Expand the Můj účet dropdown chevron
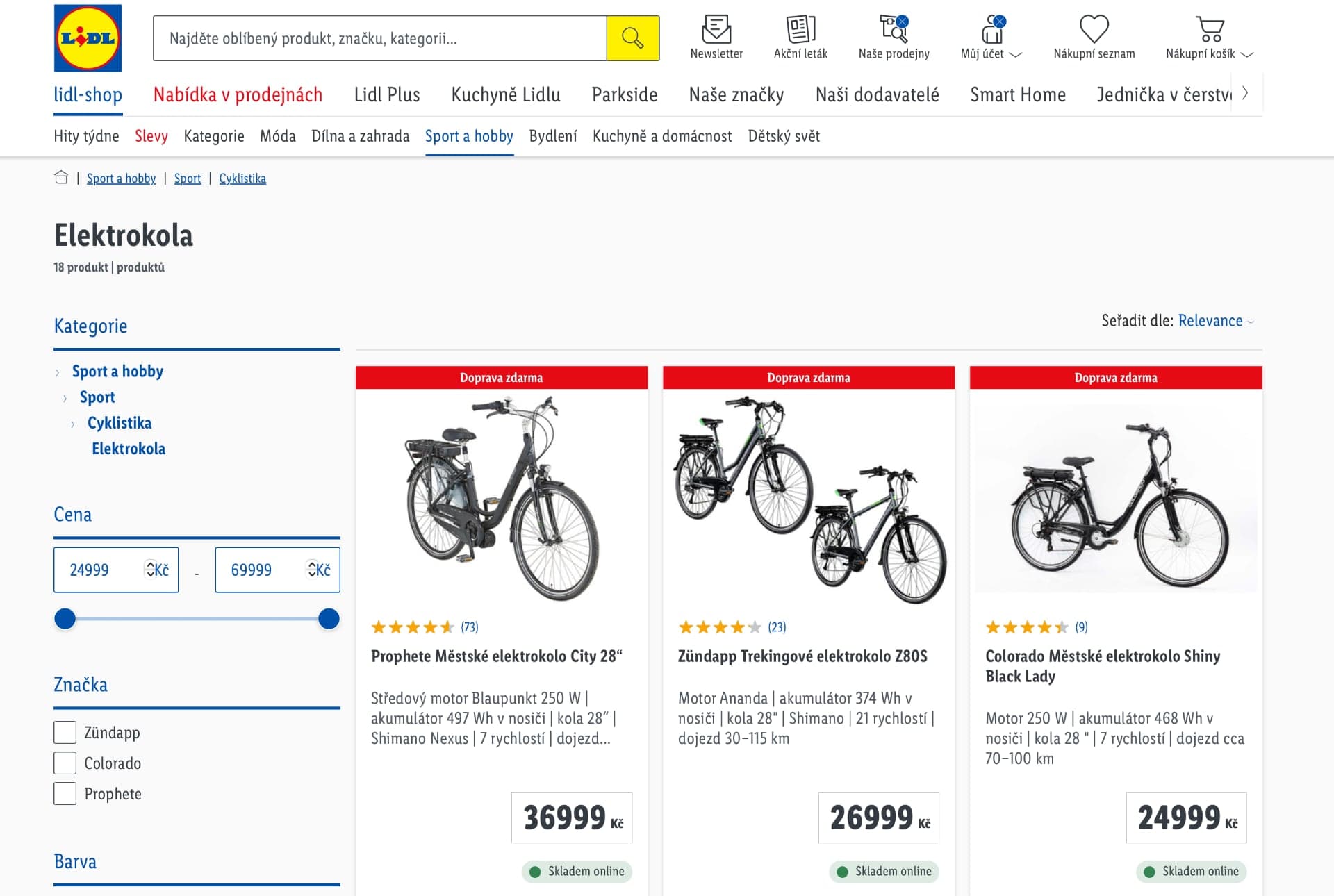Screen dimensions: 1334x896 click(x=1015, y=54)
